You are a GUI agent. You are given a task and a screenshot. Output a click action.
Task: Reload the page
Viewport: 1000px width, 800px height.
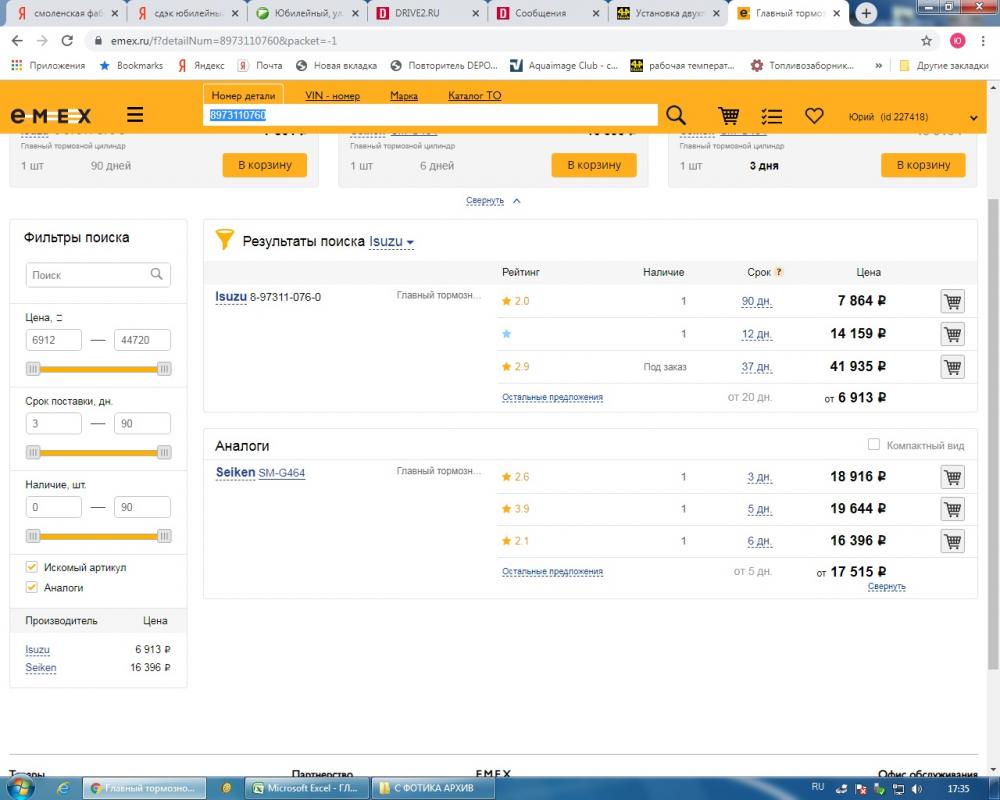point(67,41)
